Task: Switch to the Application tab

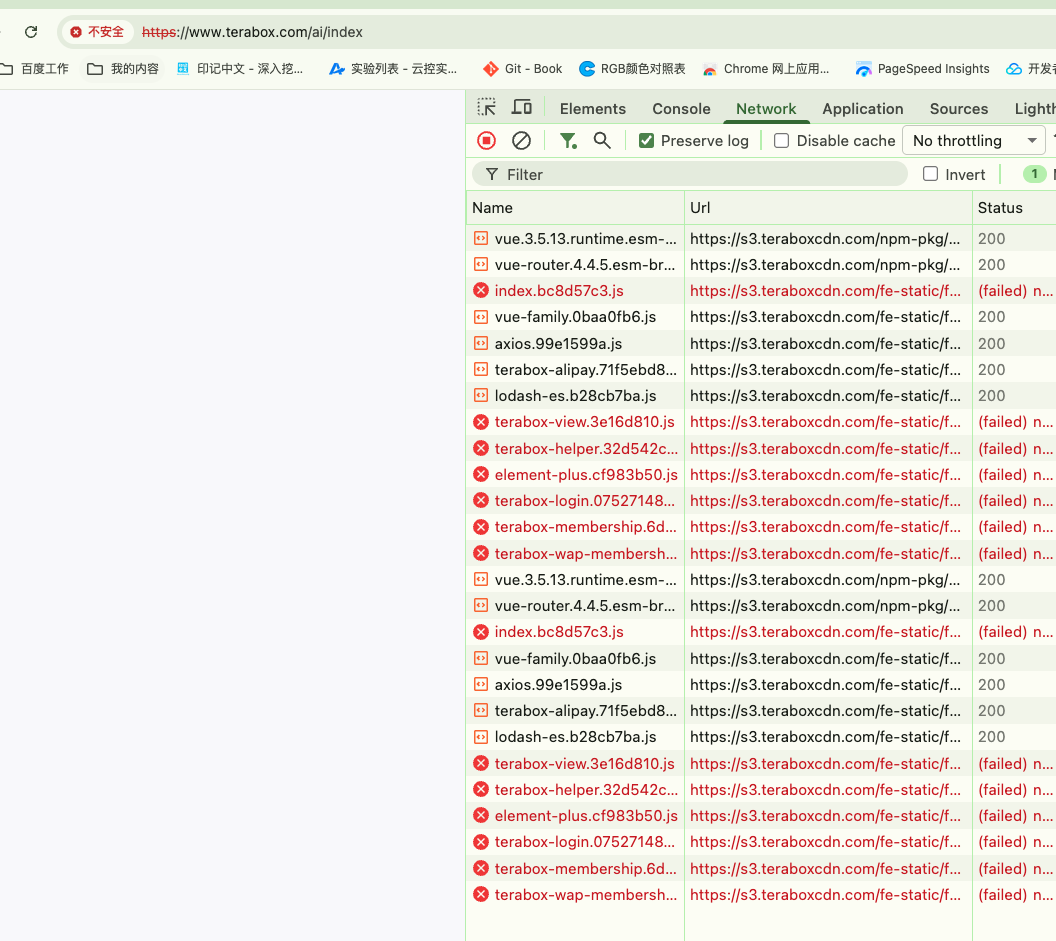Action: (x=863, y=108)
